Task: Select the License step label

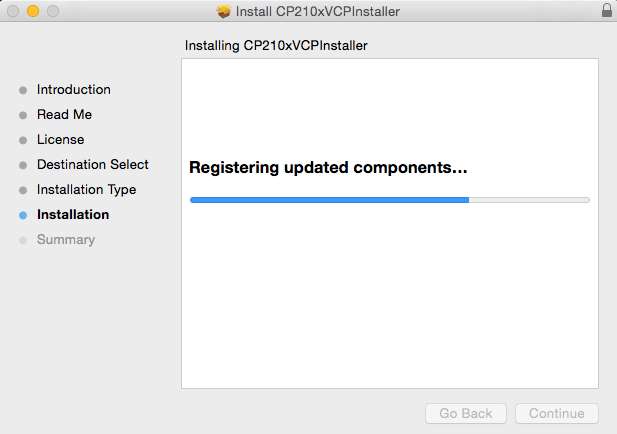Action: point(60,140)
